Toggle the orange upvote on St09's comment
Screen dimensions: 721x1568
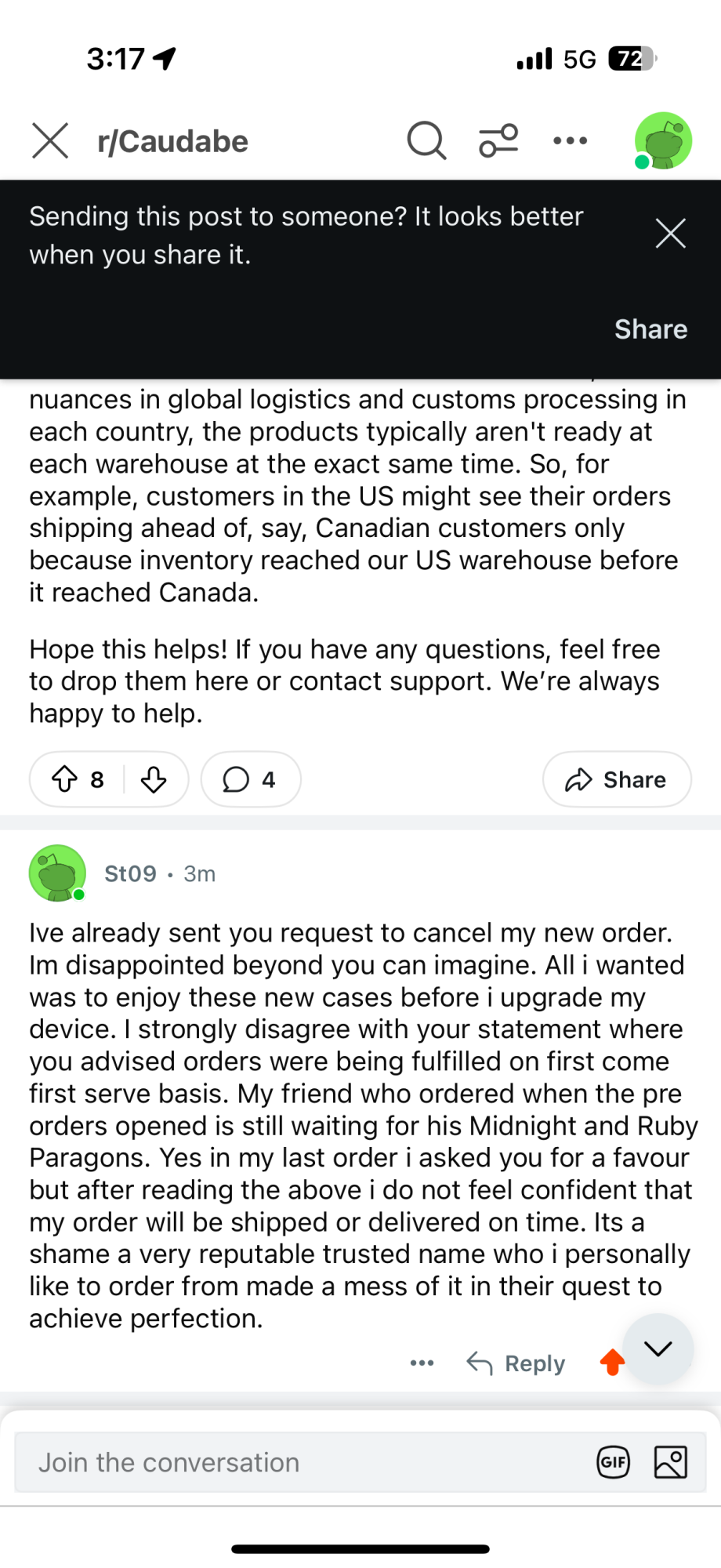tap(613, 1363)
